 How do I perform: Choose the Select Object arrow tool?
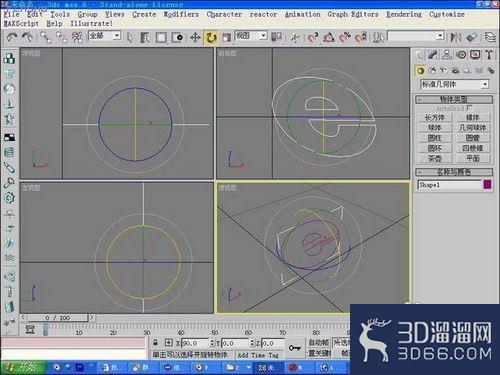(130, 37)
